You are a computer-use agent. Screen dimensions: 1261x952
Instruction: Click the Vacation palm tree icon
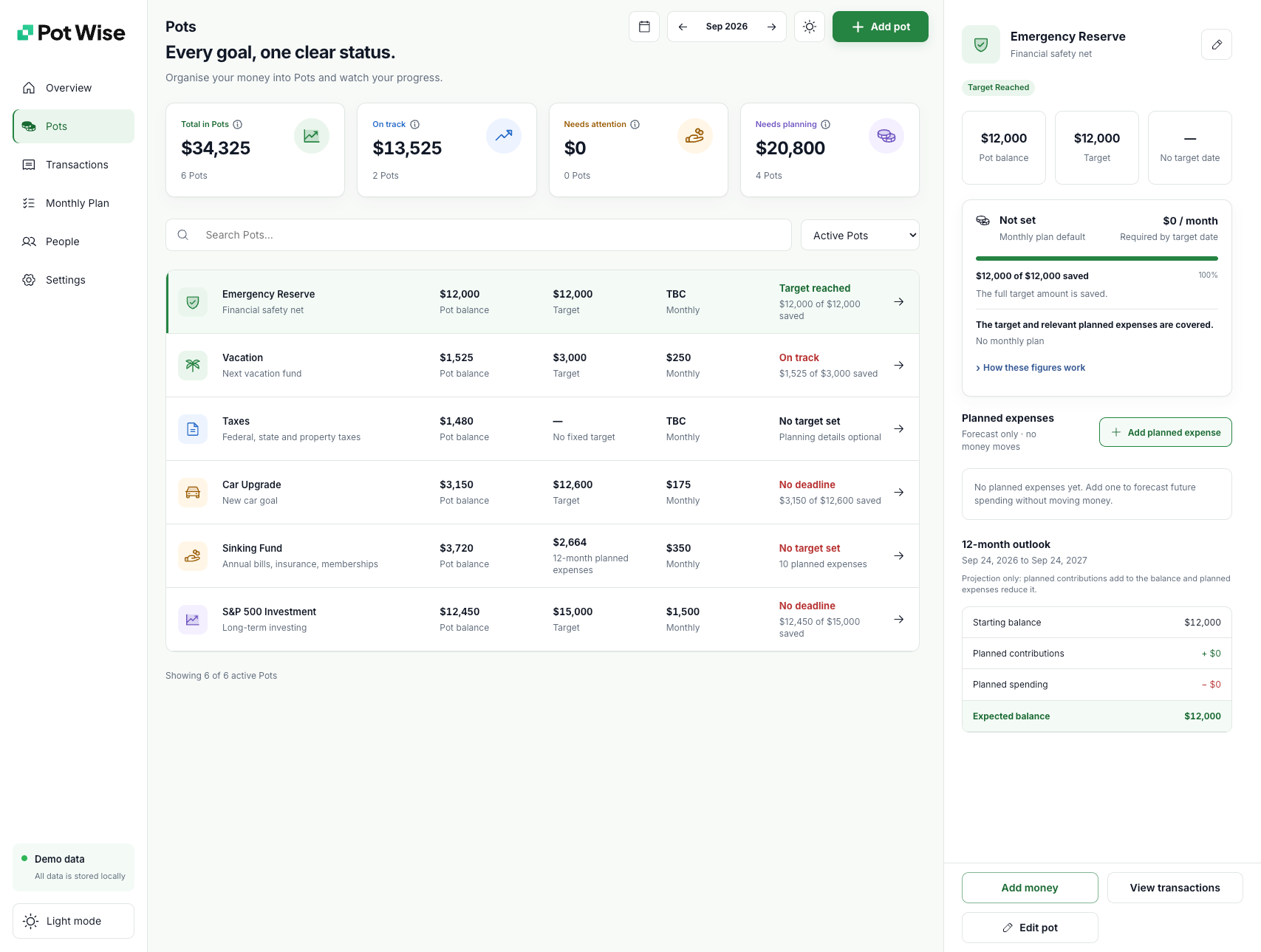click(x=193, y=365)
